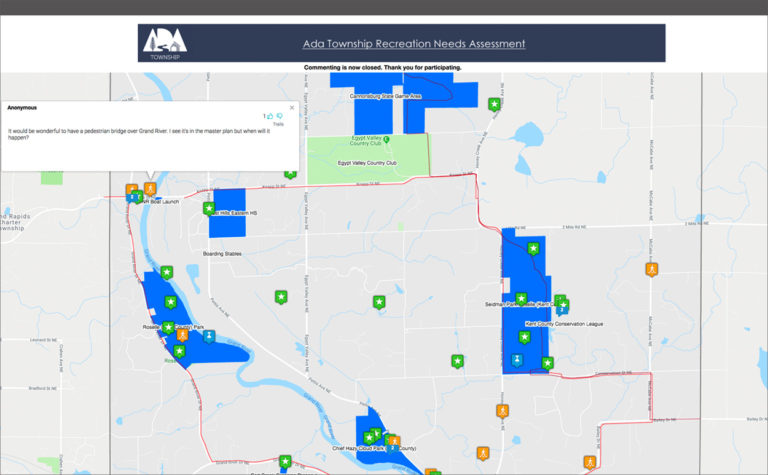Click the blue marker inside Seidman Park
Screen dimensions: 768x475
516,359
